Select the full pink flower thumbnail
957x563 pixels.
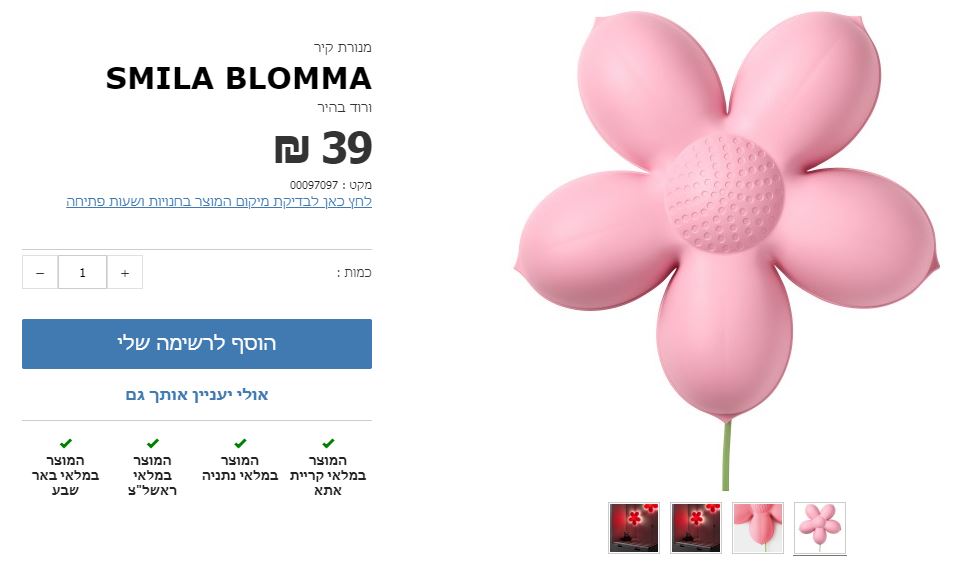pos(820,528)
